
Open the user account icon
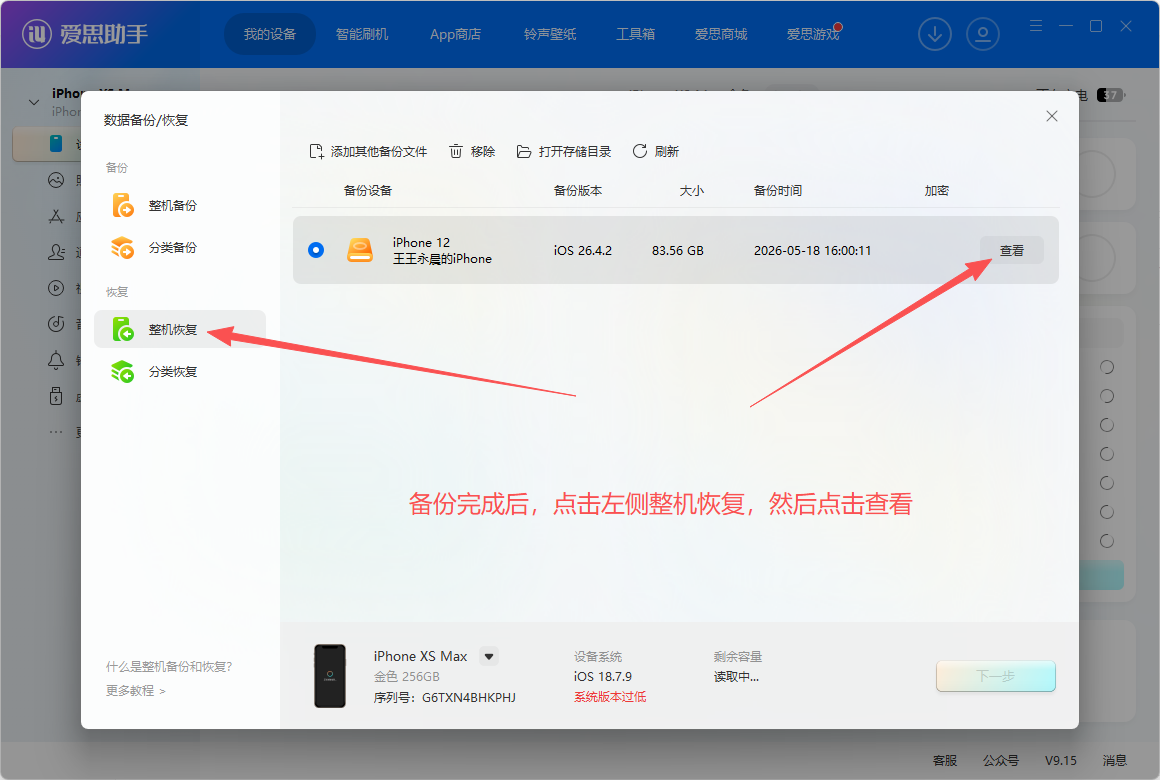point(982,34)
